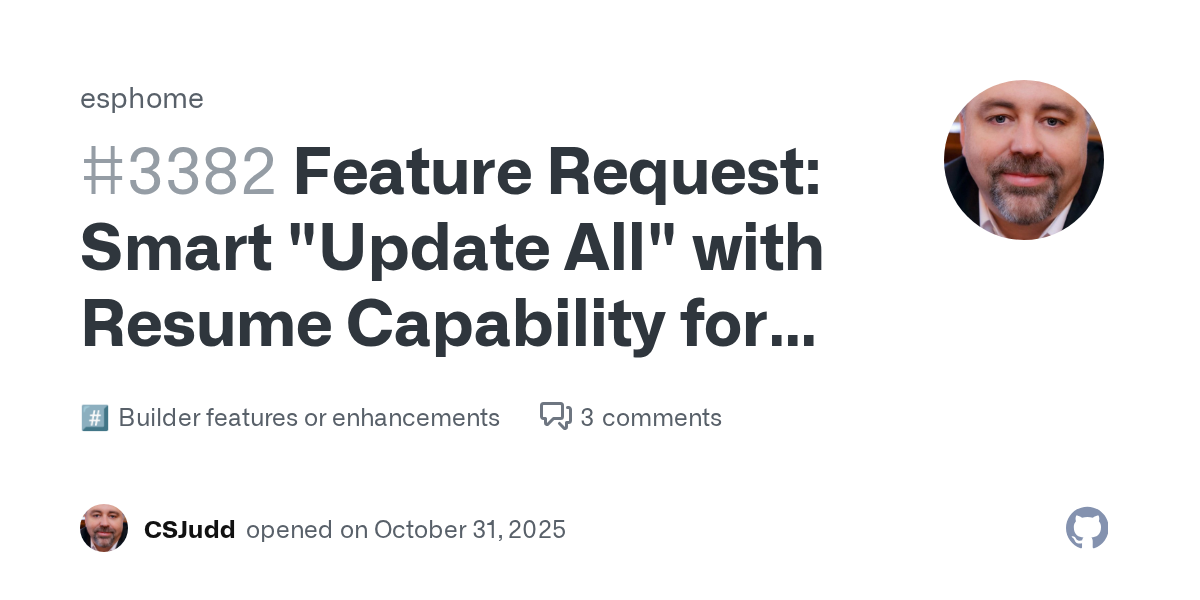Viewport: 1200px width, 600px height.
Task: Open "Builder features or enhancements" category
Action: click(x=309, y=418)
